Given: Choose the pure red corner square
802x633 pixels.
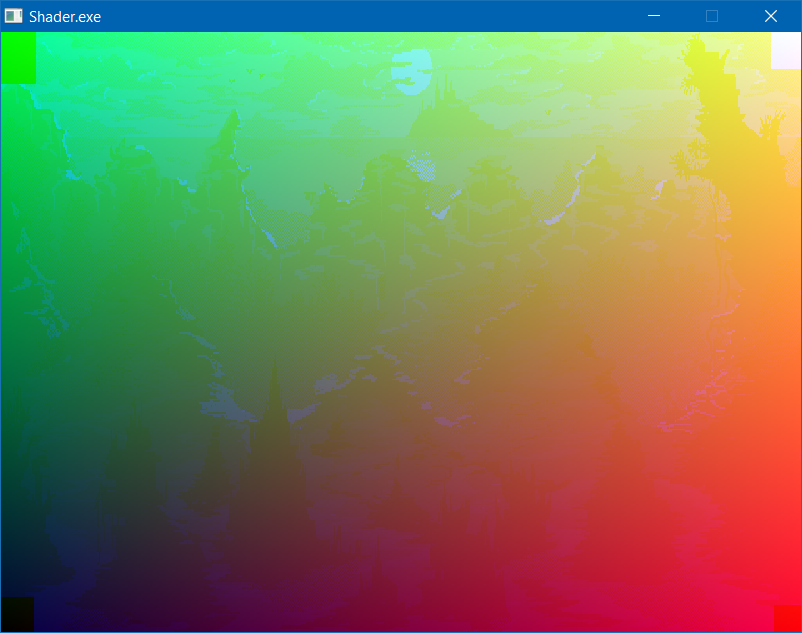Looking at the screenshot, I should 787,617.
